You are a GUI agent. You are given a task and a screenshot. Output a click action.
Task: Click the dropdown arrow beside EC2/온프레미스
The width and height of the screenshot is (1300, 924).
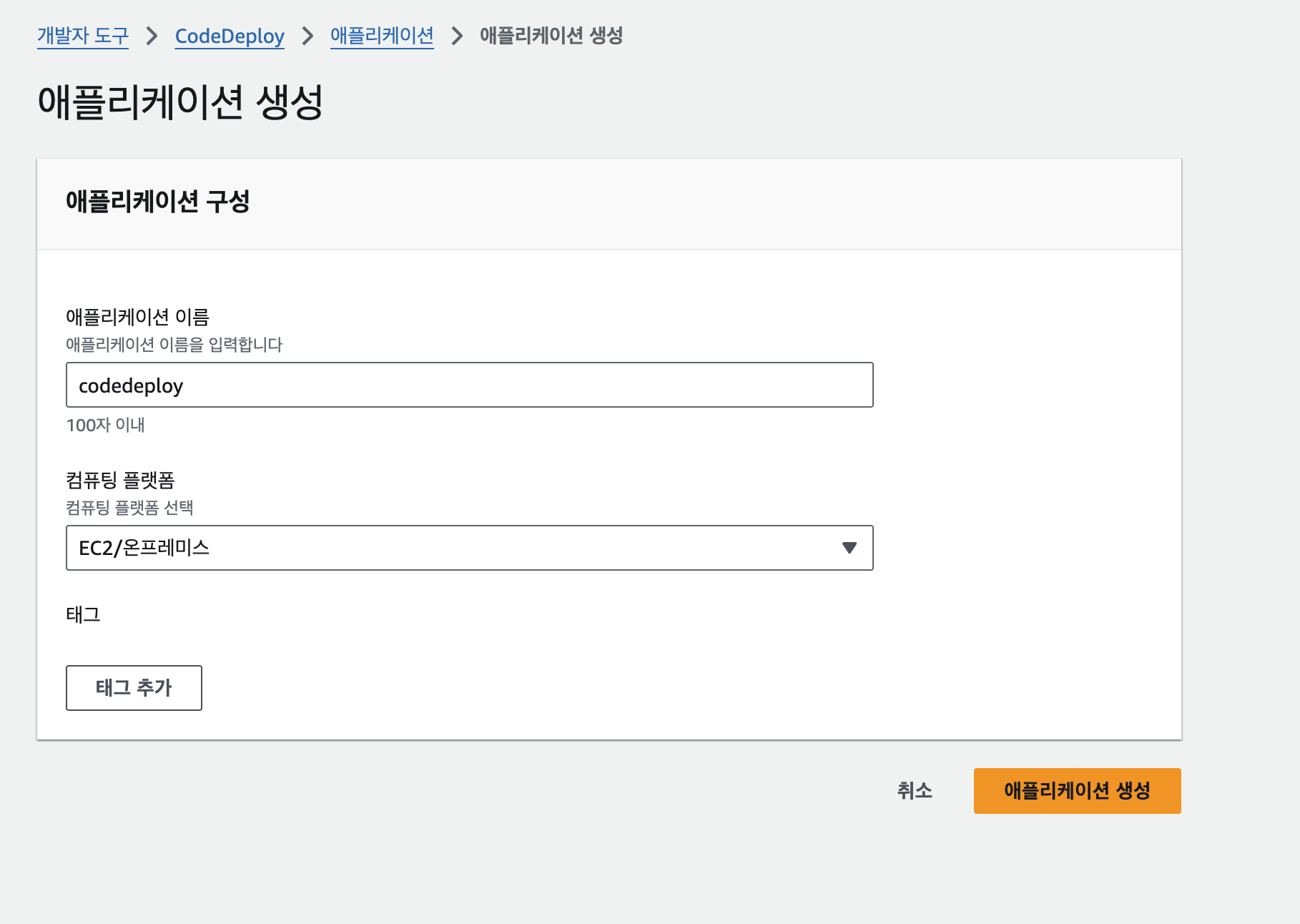(850, 548)
